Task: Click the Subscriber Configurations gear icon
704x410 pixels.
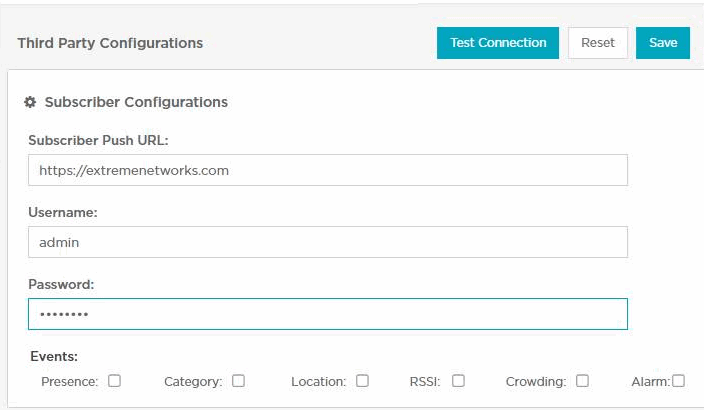Action: (30, 102)
